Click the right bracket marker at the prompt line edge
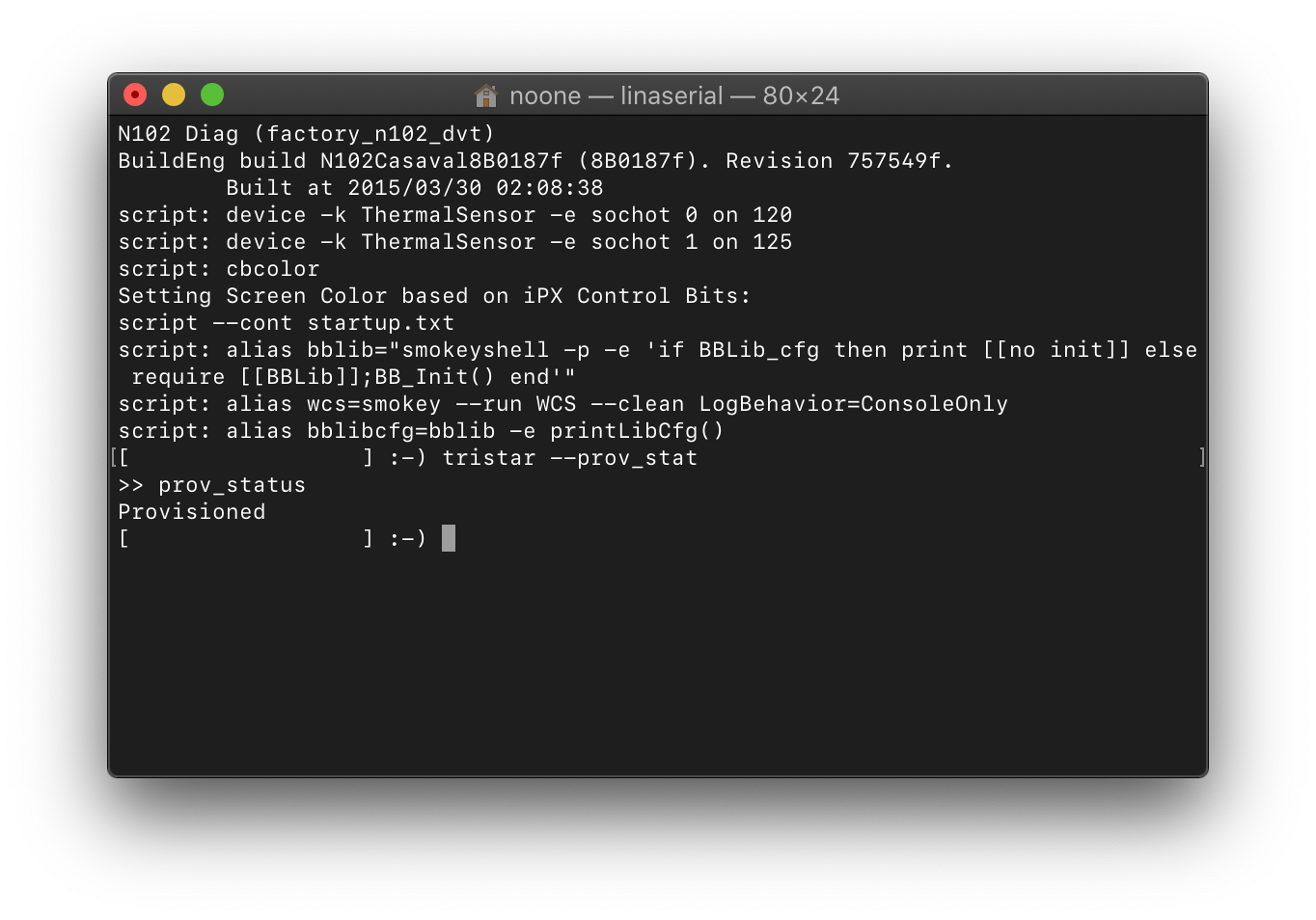Viewport: 1316px width, 920px height. pyautogui.click(x=1202, y=457)
